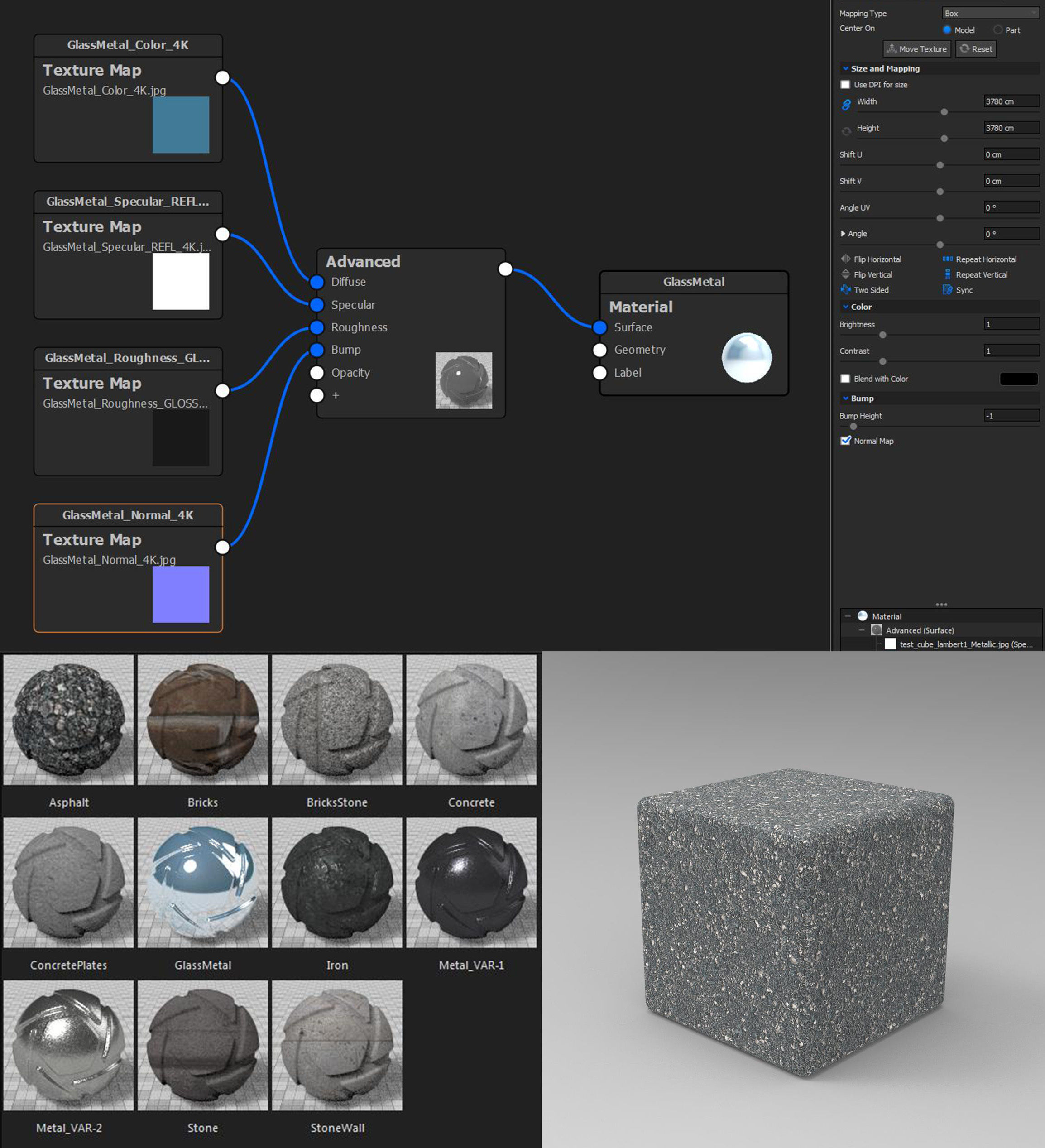1045x1148 pixels.
Task: Select the GlassMetal material thumbnail
Action: pos(203,882)
